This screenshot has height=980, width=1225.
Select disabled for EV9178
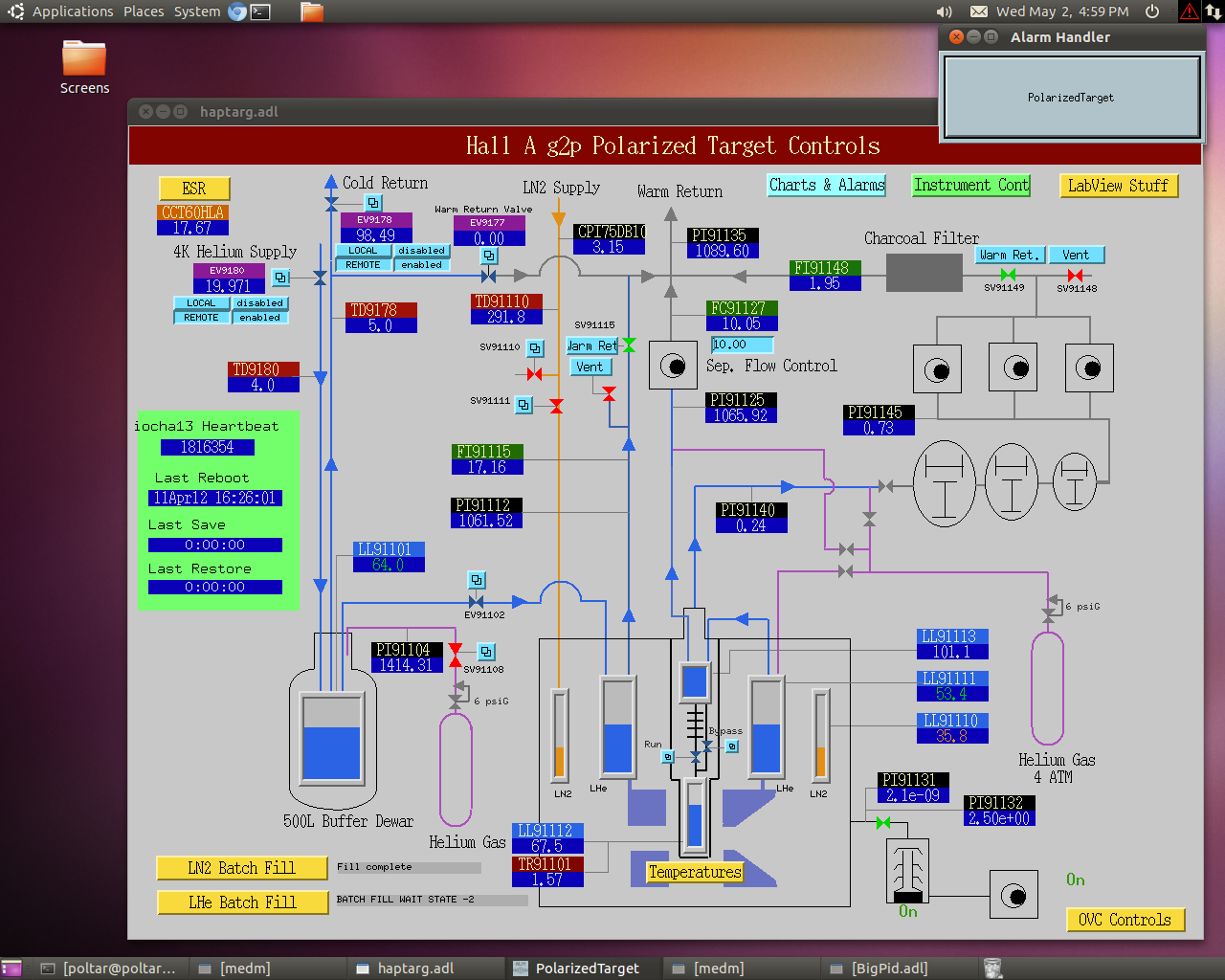(x=422, y=251)
